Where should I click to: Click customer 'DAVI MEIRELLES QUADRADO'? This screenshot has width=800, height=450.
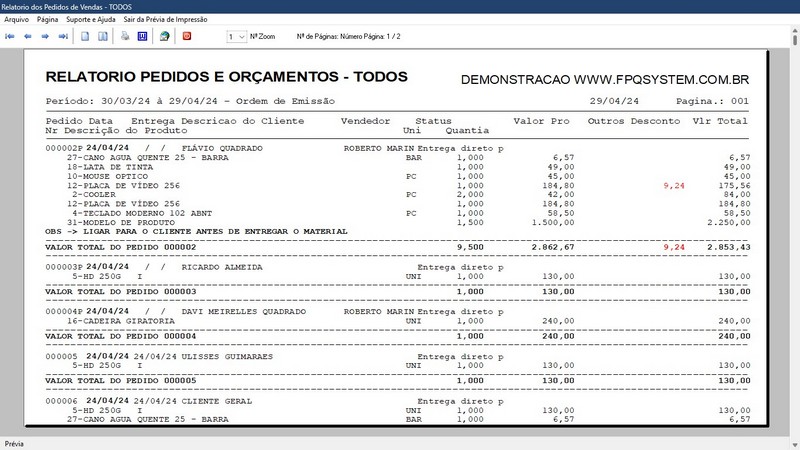(x=244, y=312)
